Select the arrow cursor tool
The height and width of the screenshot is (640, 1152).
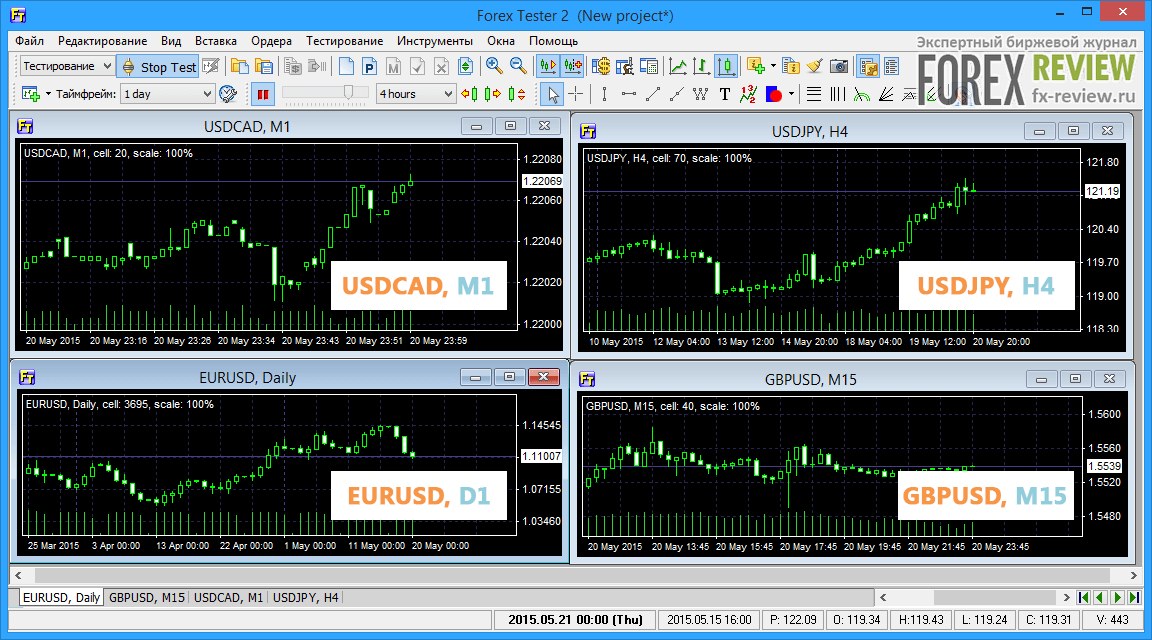tap(552, 94)
